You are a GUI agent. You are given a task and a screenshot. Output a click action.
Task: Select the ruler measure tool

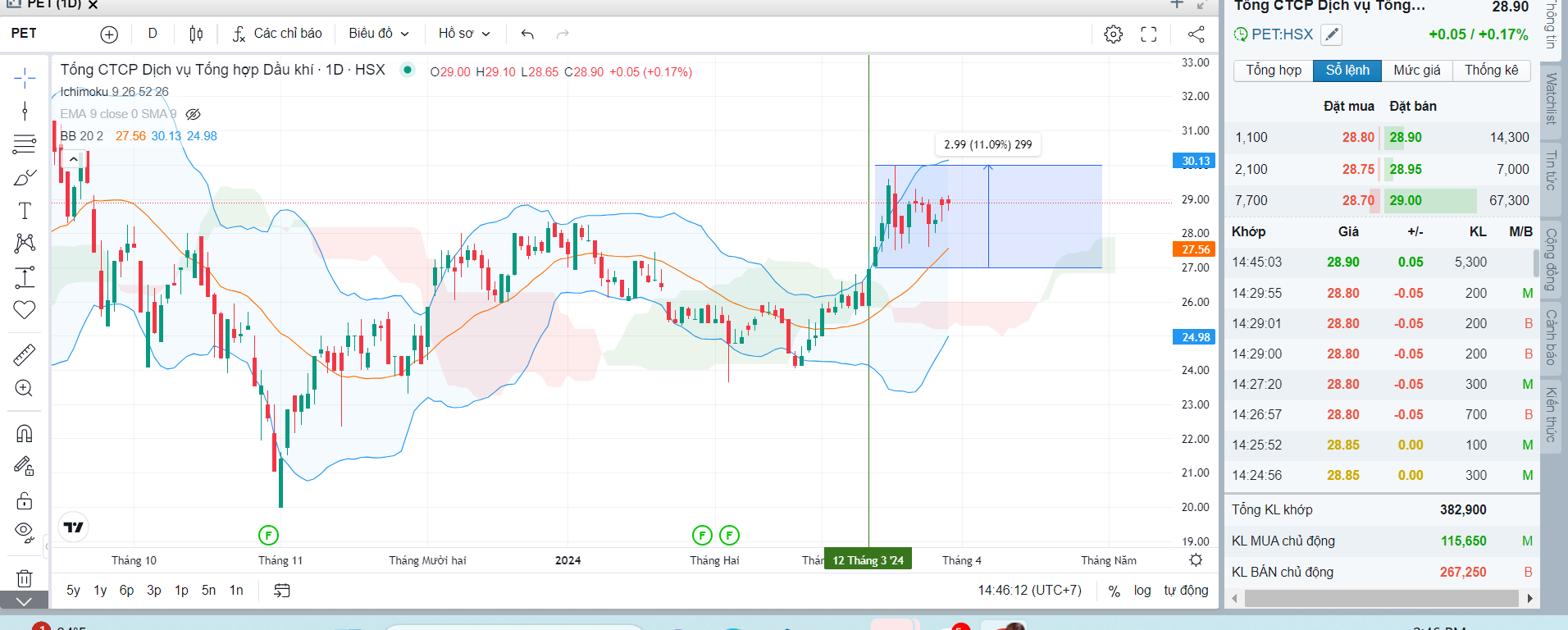[x=25, y=354]
